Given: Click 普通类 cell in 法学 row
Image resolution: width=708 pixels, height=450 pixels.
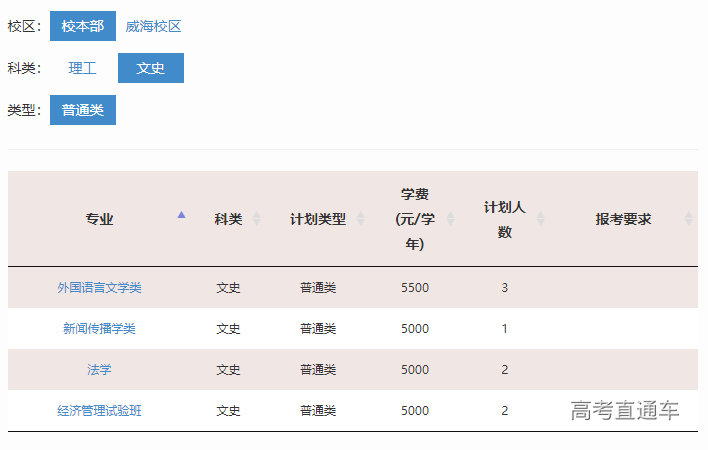Looking at the screenshot, I should point(318,370).
